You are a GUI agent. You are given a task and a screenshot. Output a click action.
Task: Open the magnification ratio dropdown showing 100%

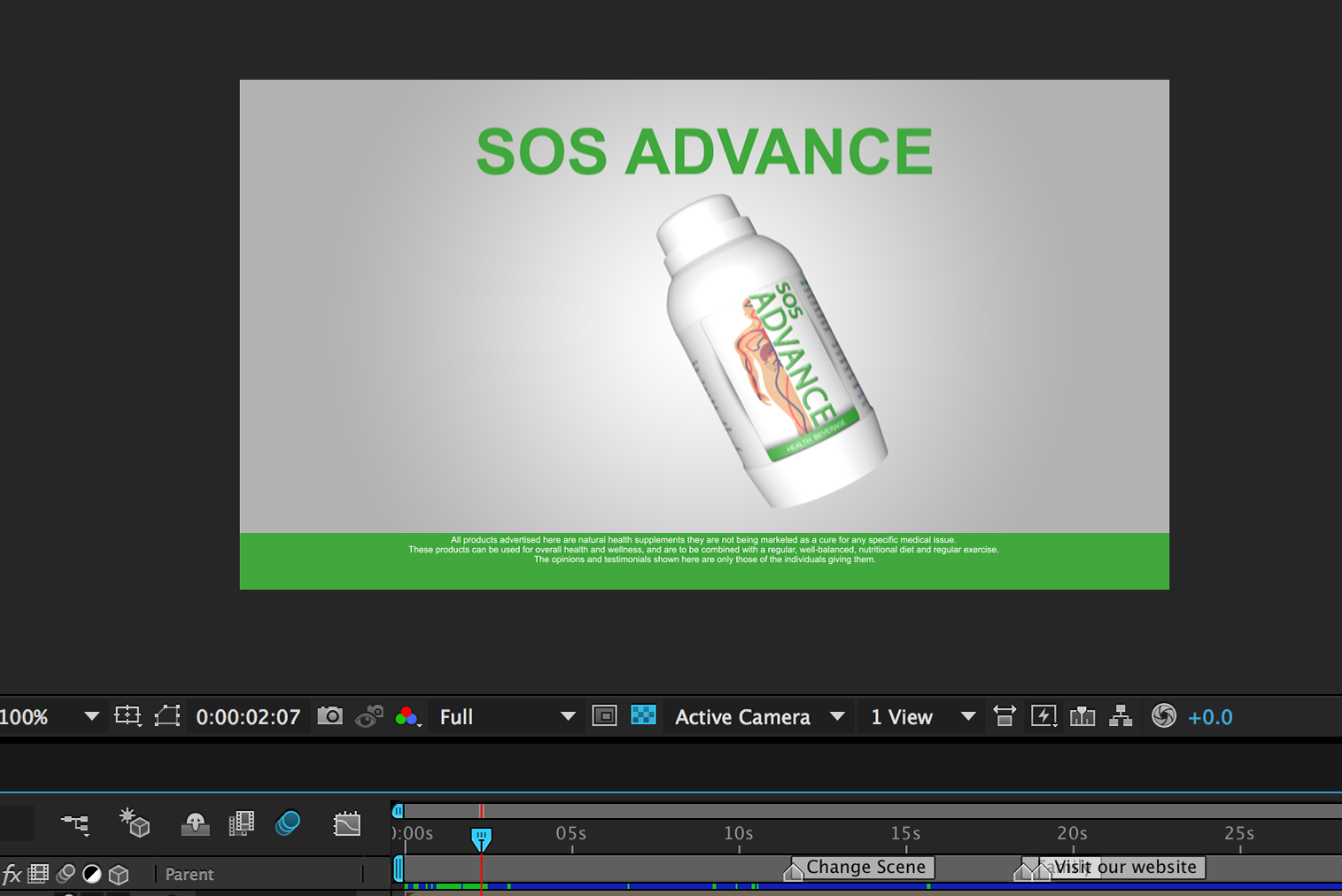pyautogui.click(x=49, y=716)
